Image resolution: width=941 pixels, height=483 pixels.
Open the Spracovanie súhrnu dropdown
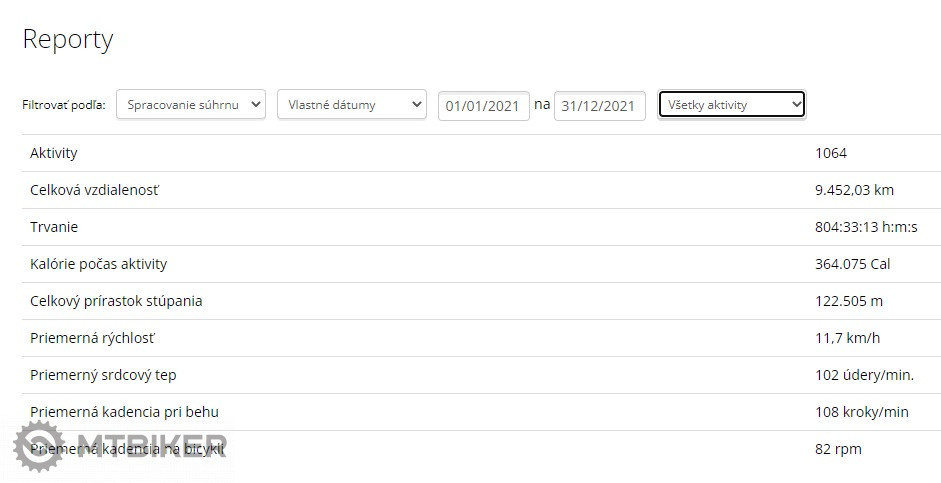coord(190,104)
